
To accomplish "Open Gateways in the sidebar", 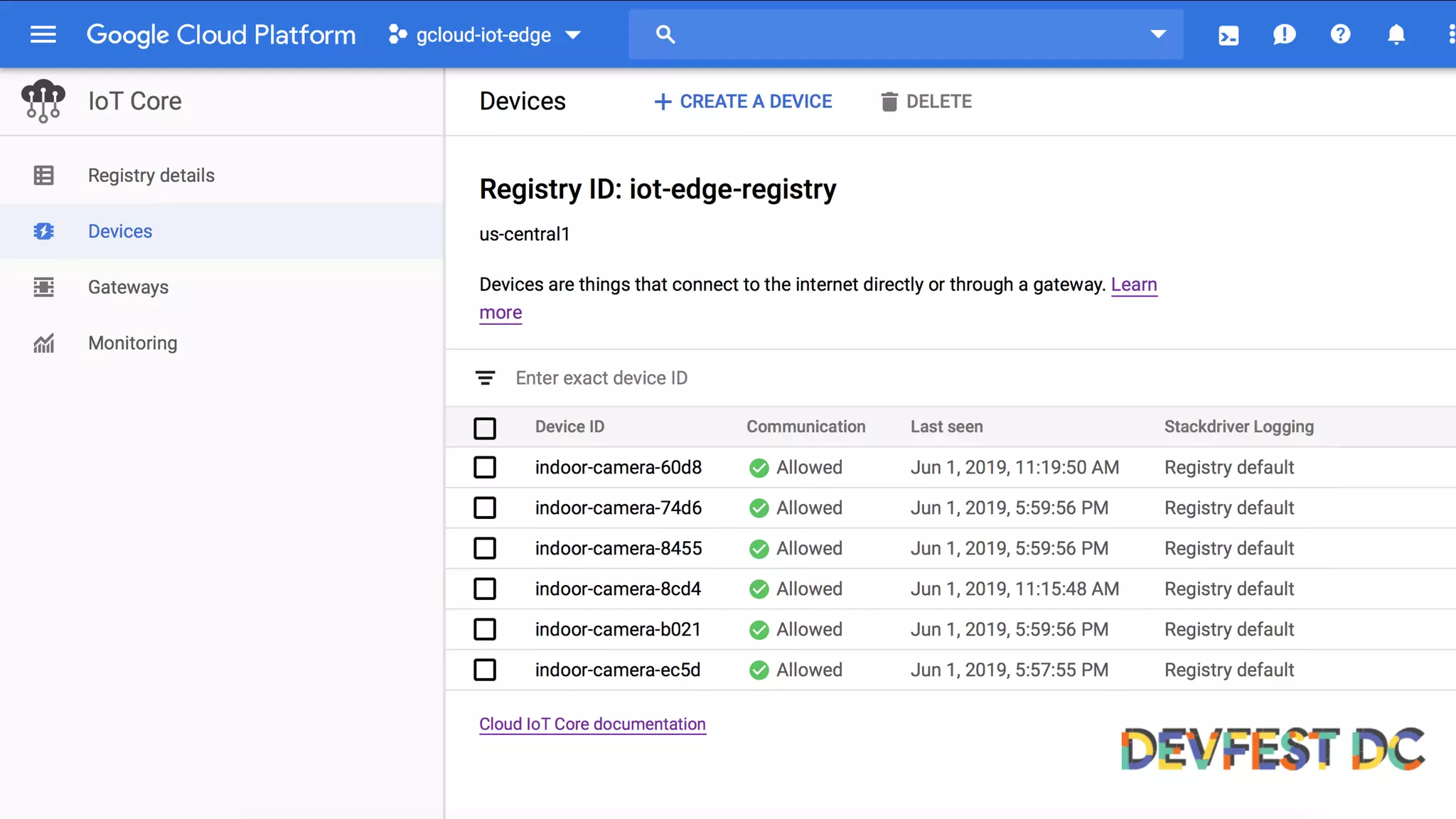I will tap(128, 287).
